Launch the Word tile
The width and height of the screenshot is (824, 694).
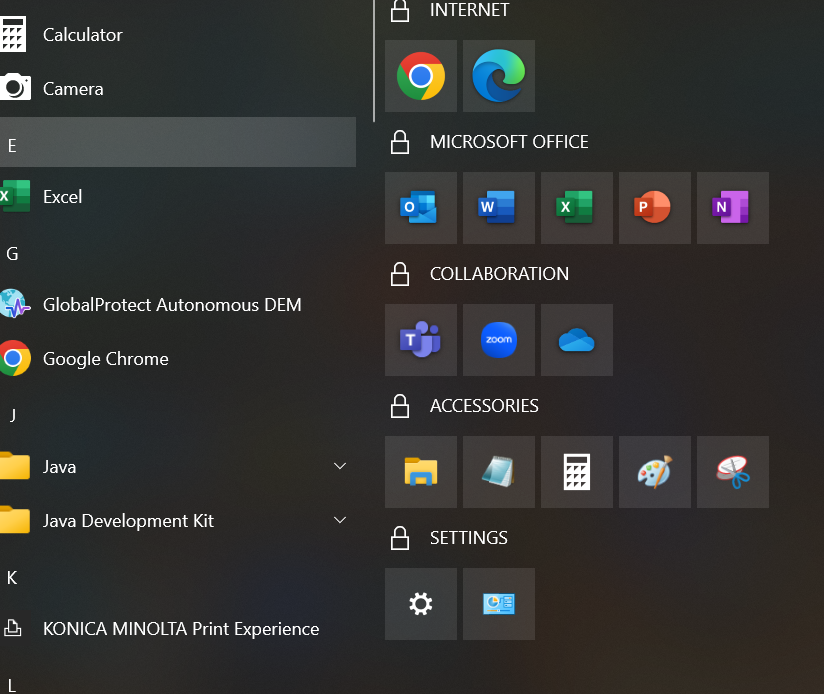(x=499, y=208)
